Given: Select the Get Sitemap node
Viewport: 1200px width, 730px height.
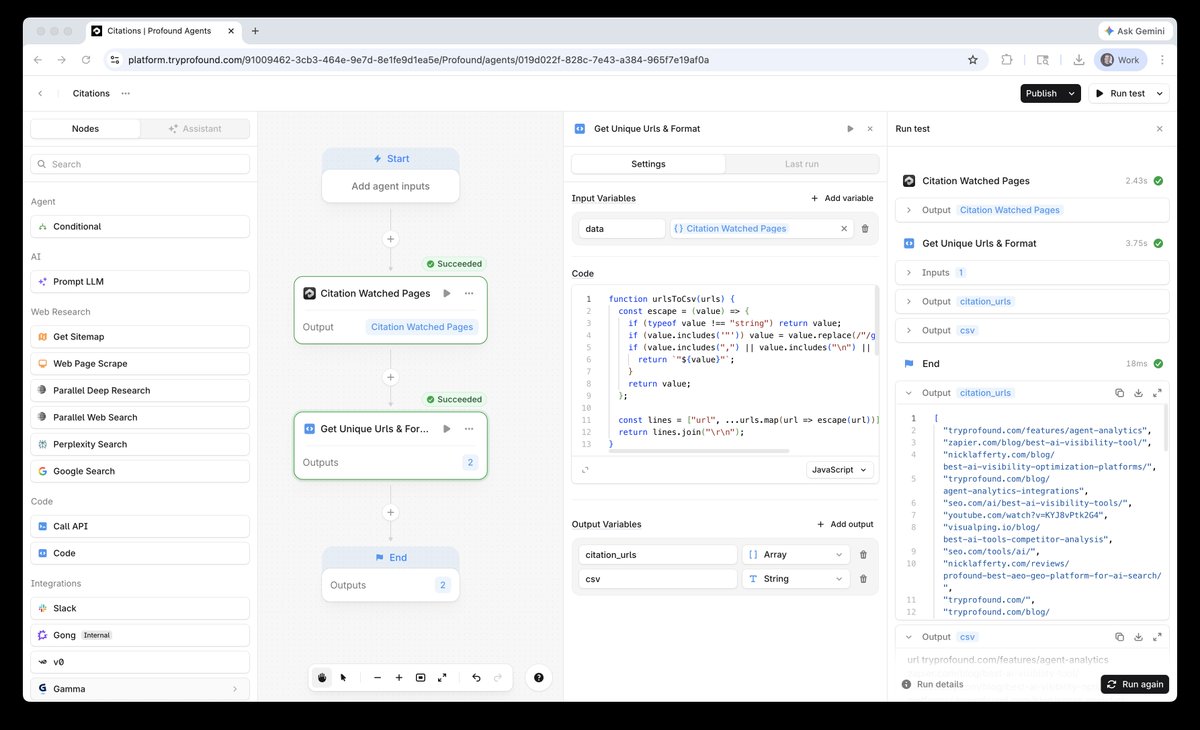Looking at the screenshot, I should coord(140,337).
